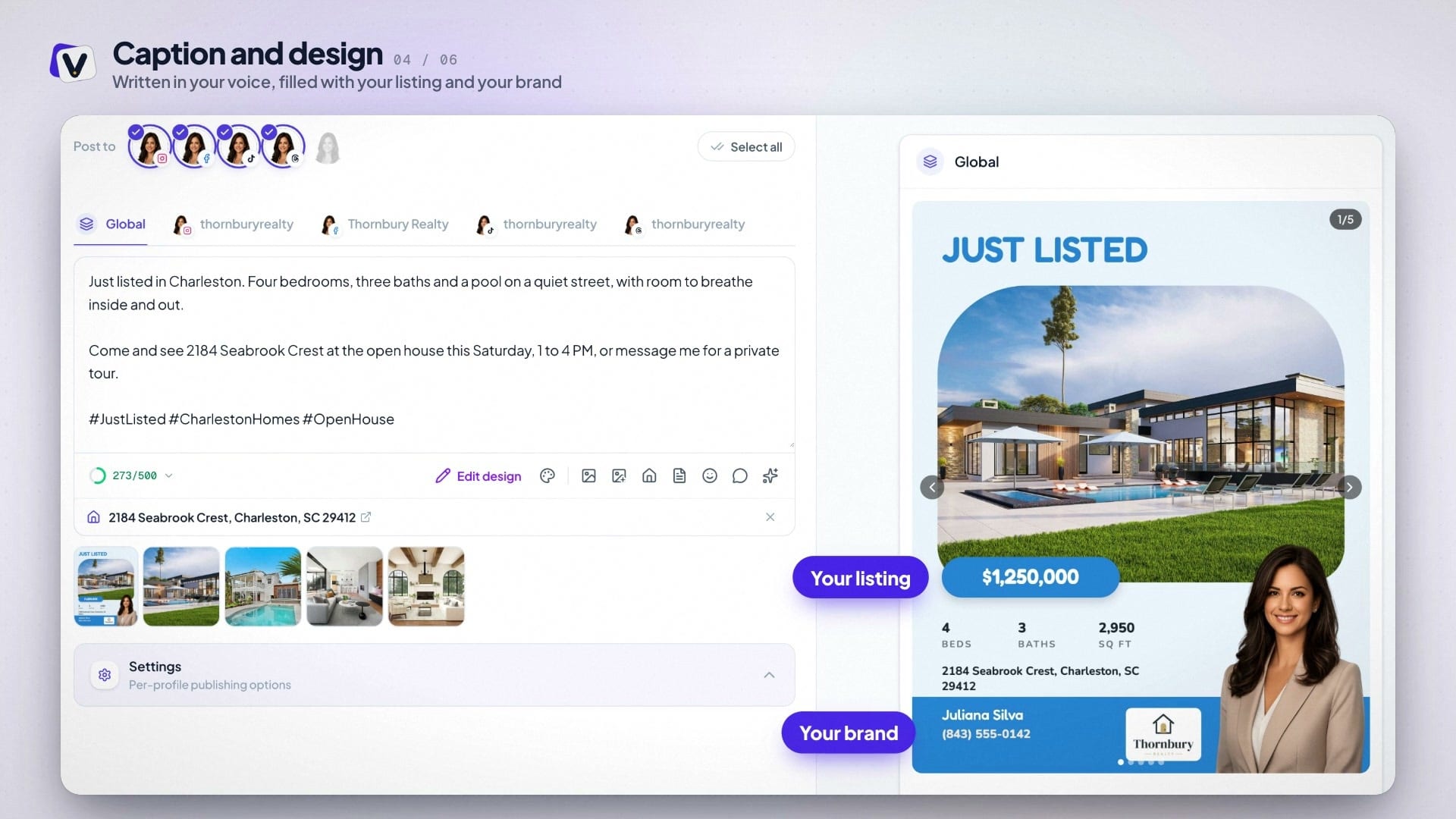Click the app logo in the top-left corner
This screenshot has width=1456, height=819.
point(73,62)
